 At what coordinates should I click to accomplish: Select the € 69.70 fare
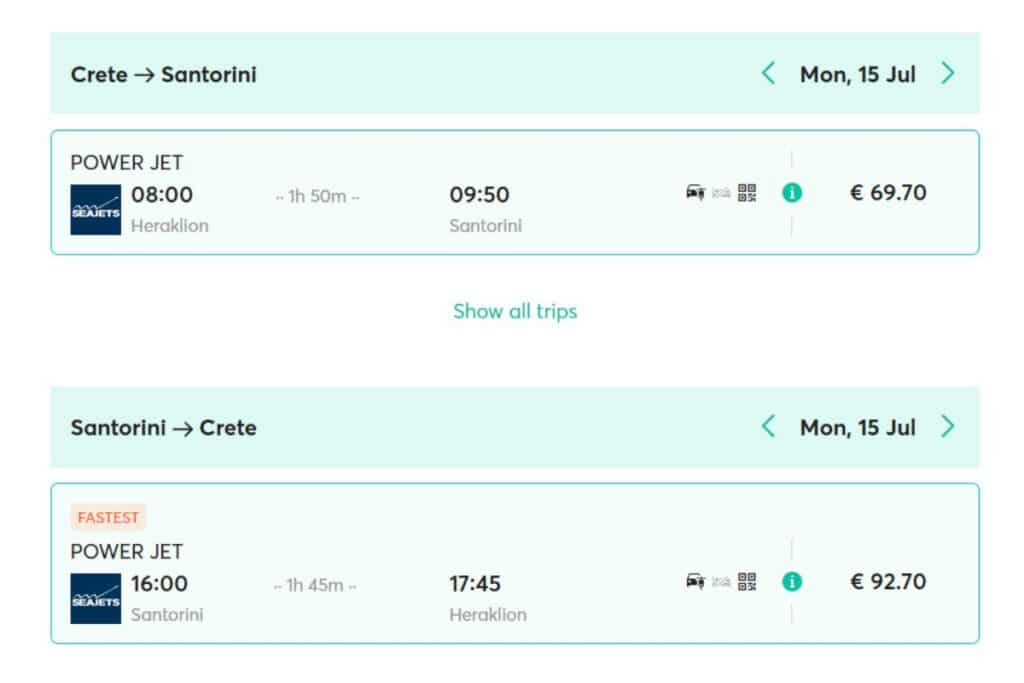pos(888,193)
